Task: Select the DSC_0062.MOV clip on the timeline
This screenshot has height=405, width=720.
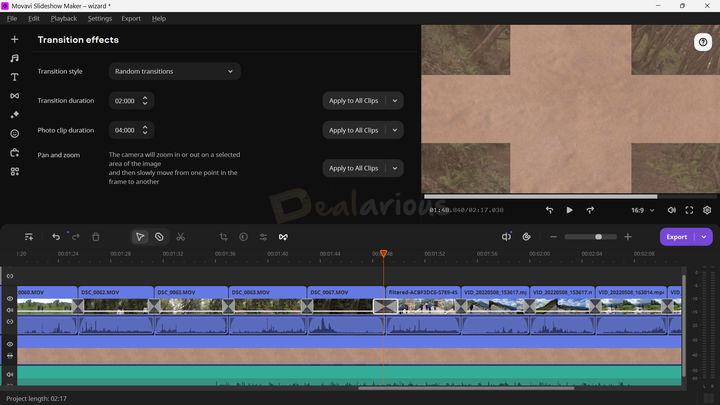Action: point(116,300)
